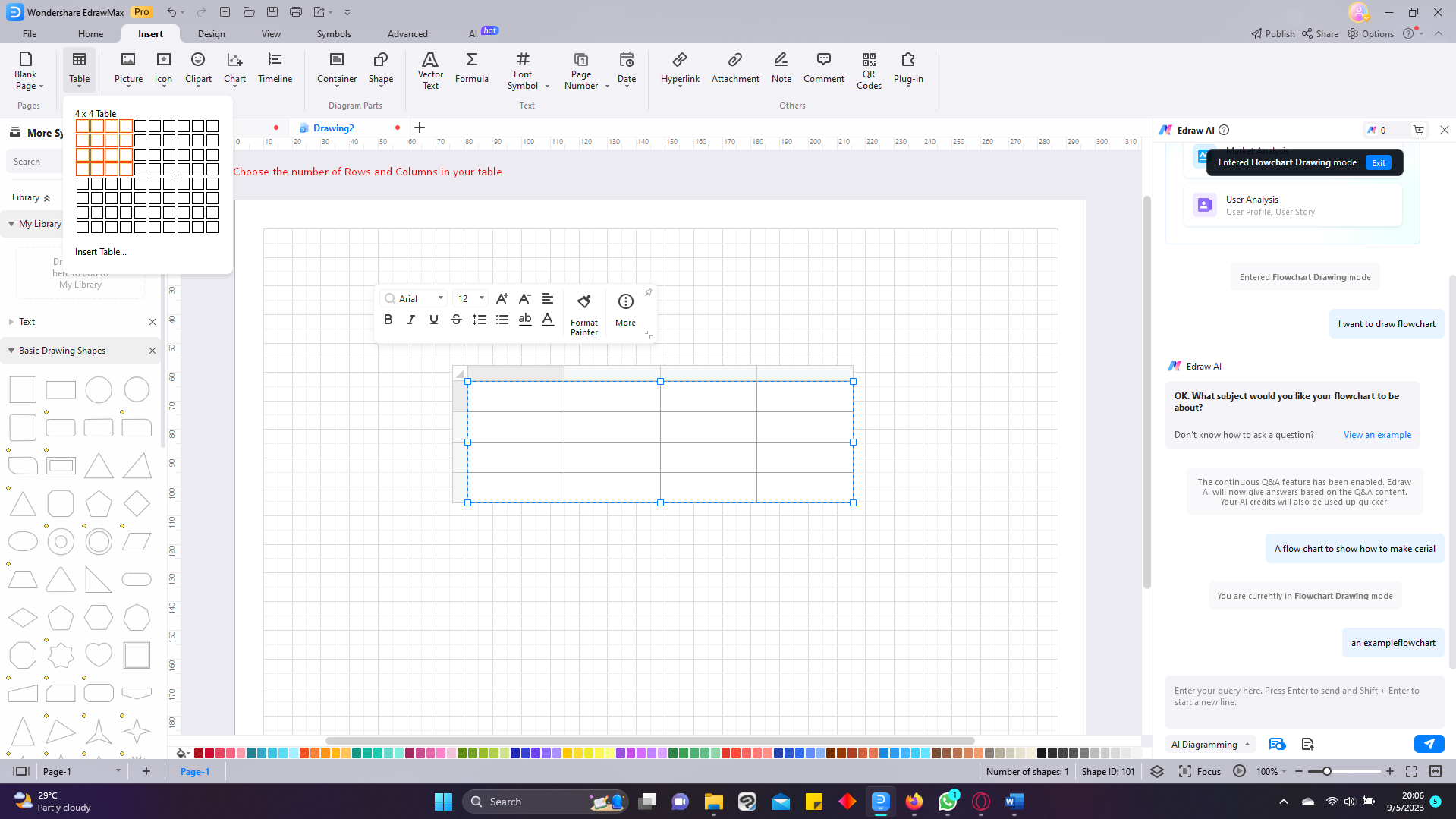Select the heart shape in Basic Drawing Shapes
The width and height of the screenshot is (1456, 819).
pyautogui.click(x=99, y=654)
